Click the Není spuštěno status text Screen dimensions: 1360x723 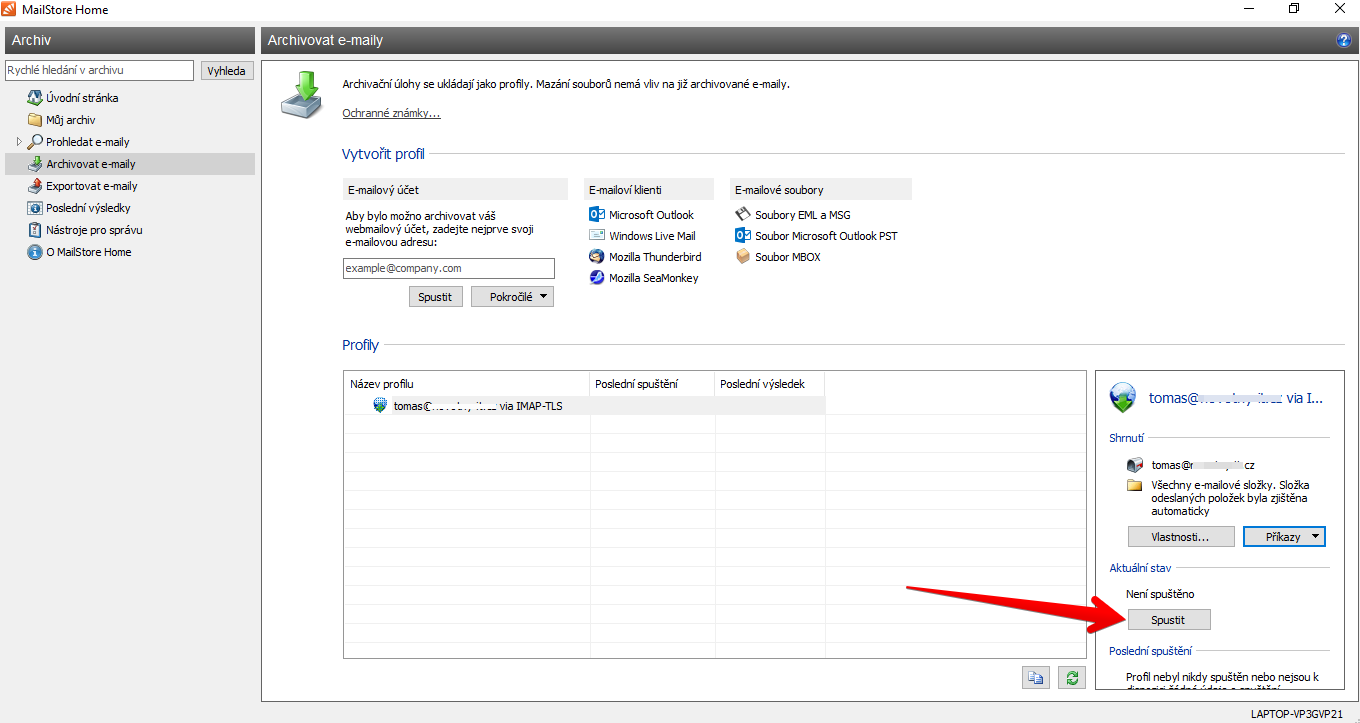(1160, 594)
